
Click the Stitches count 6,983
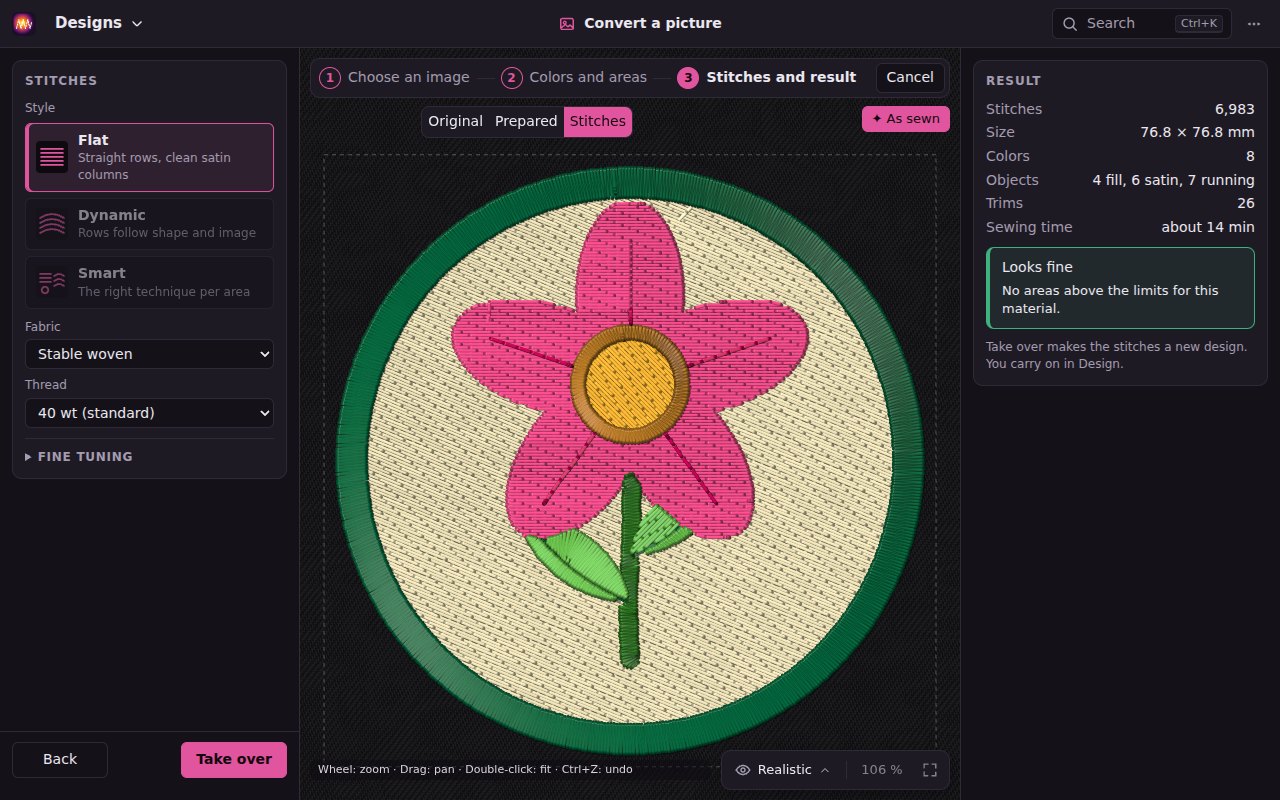coord(1235,109)
